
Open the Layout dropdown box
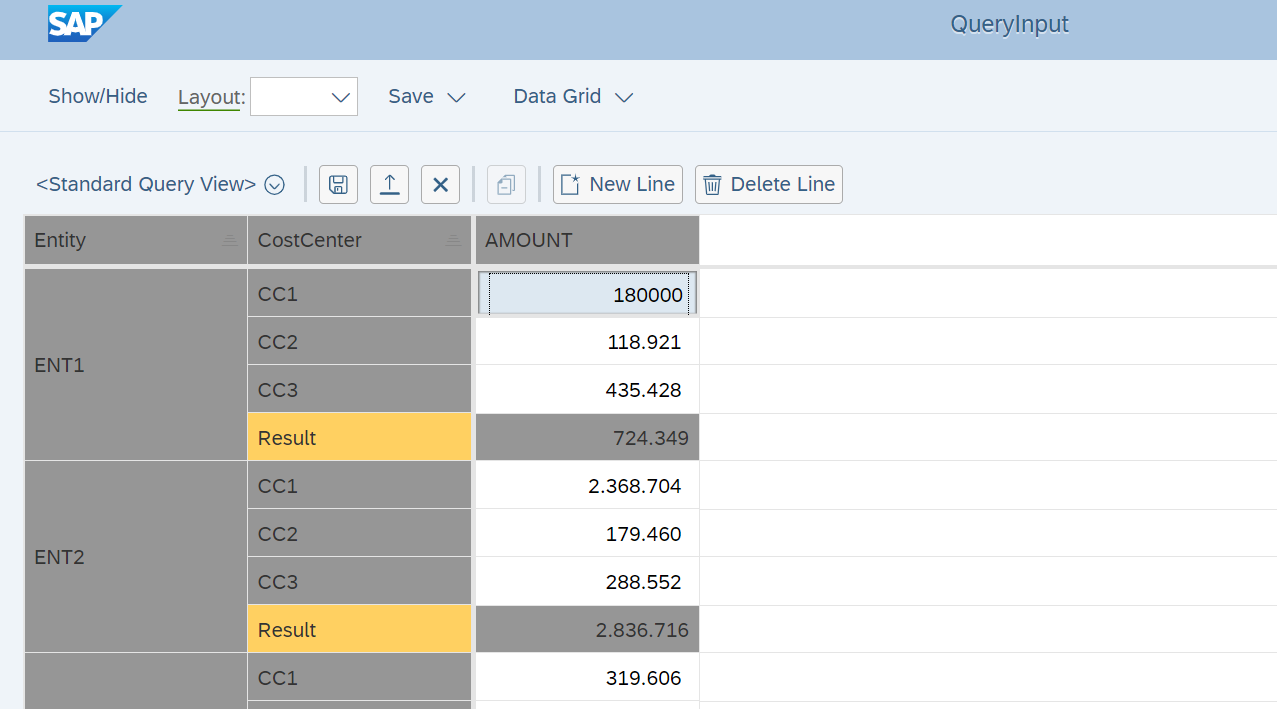304,97
